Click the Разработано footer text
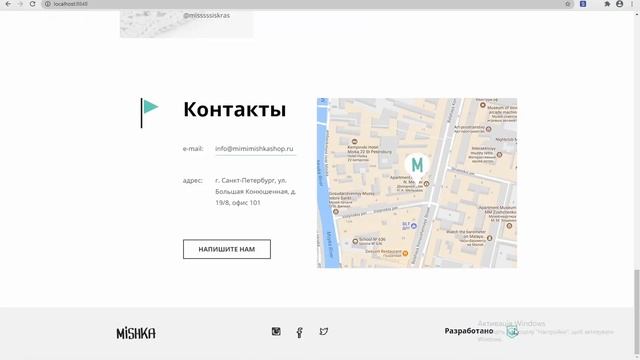This screenshot has height=360, width=640. (x=469, y=331)
